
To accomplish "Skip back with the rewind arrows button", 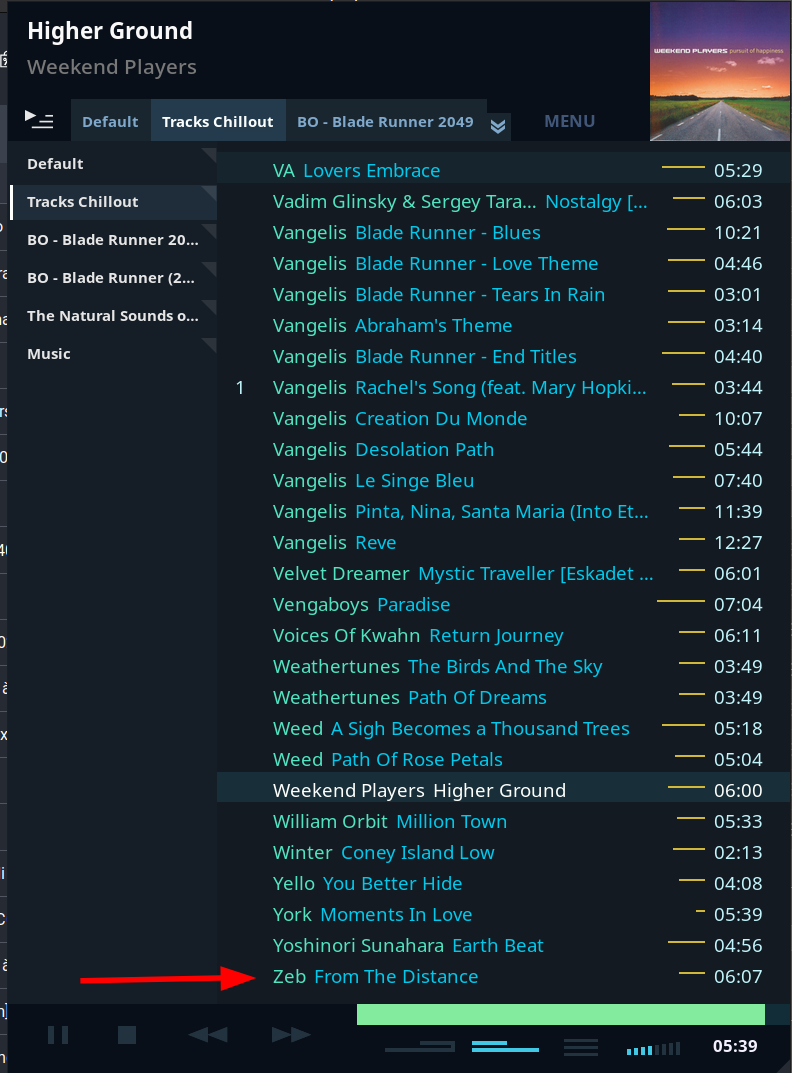I will [x=208, y=1035].
